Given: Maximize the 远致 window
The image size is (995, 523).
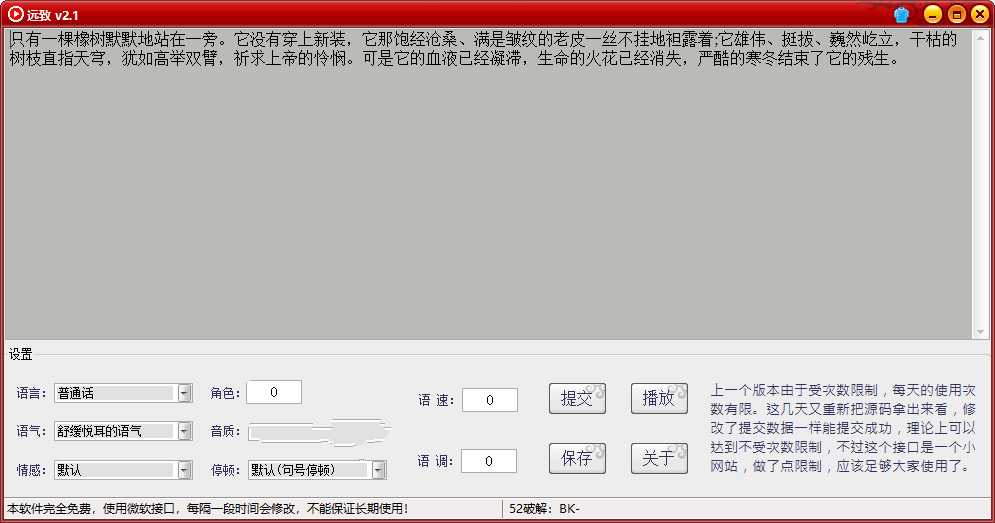Looking at the screenshot, I should click(956, 14).
